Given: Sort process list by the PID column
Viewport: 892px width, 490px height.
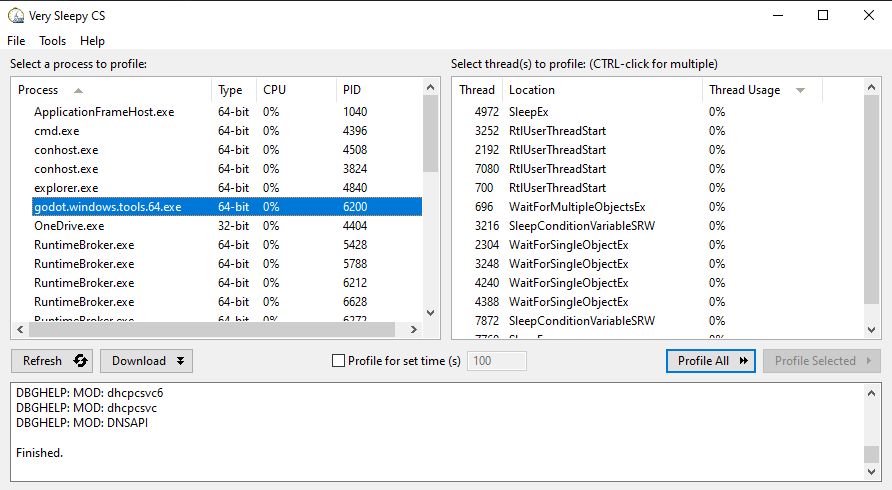Looking at the screenshot, I should [352, 90].
